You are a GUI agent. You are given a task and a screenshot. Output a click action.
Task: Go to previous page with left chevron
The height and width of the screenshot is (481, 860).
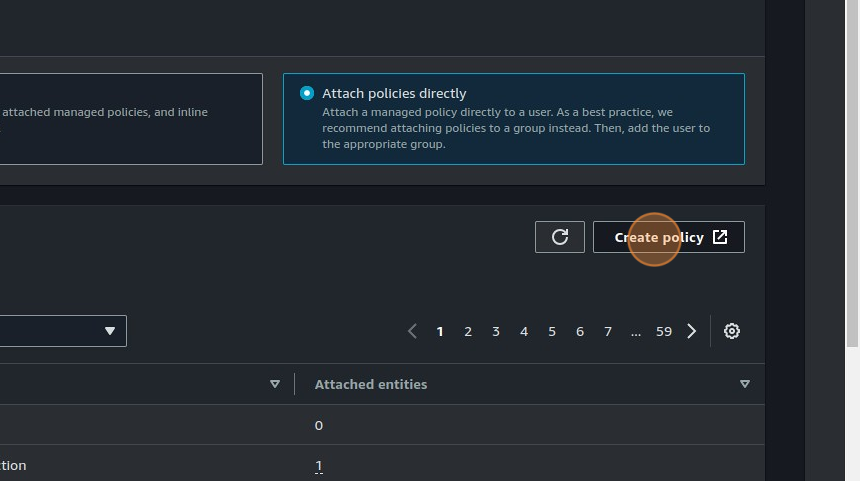point(412,331)
